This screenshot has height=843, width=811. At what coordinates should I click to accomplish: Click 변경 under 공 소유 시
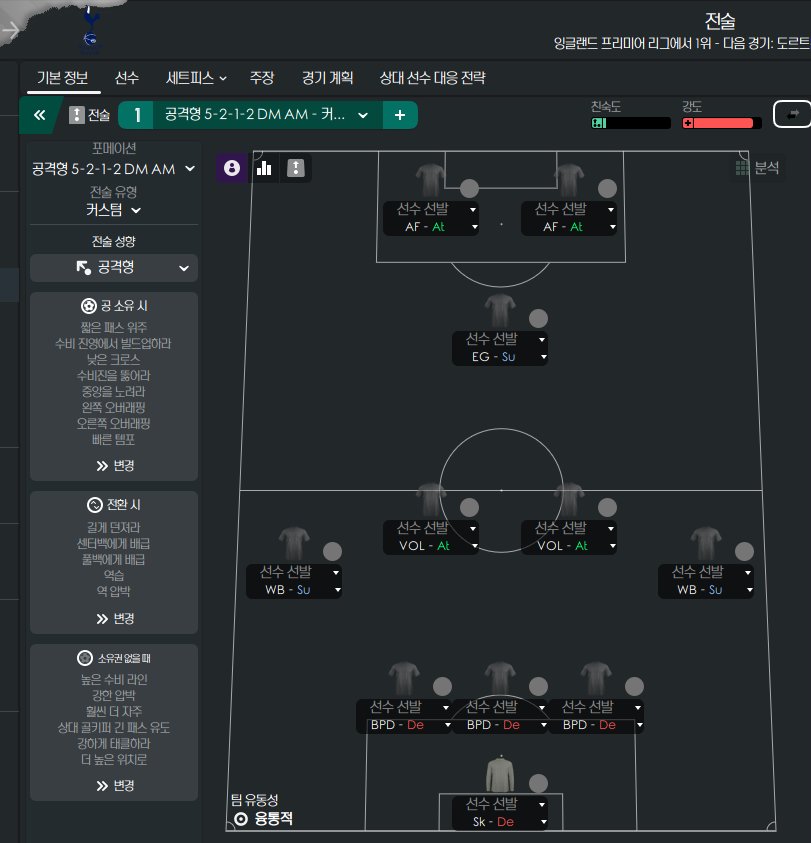[115, 466]
